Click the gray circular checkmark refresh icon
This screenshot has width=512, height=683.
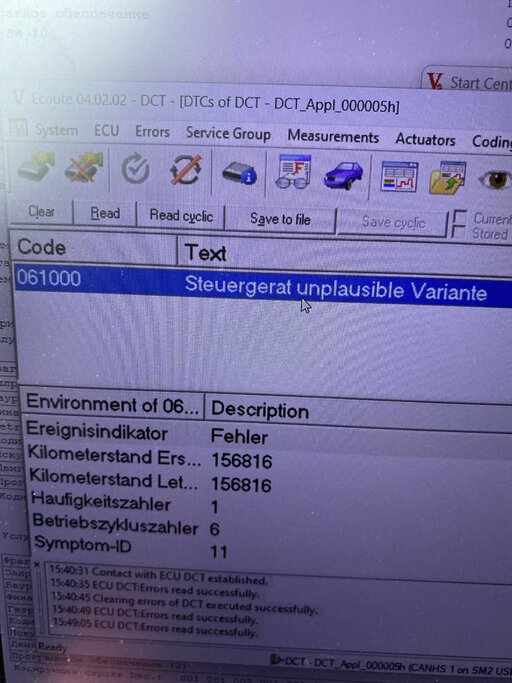[x=136, y=169]
